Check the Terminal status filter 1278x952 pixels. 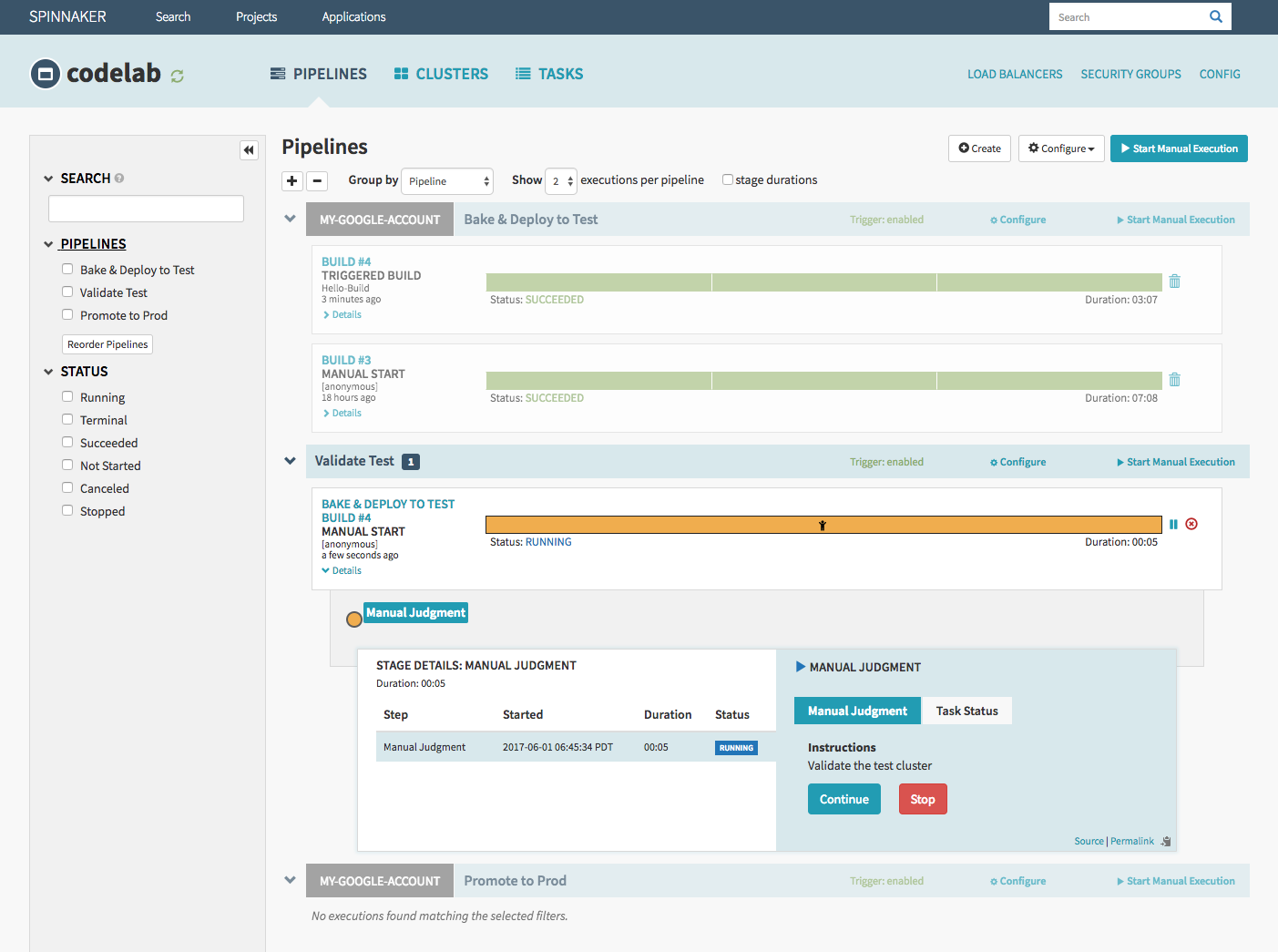(67, 419)
